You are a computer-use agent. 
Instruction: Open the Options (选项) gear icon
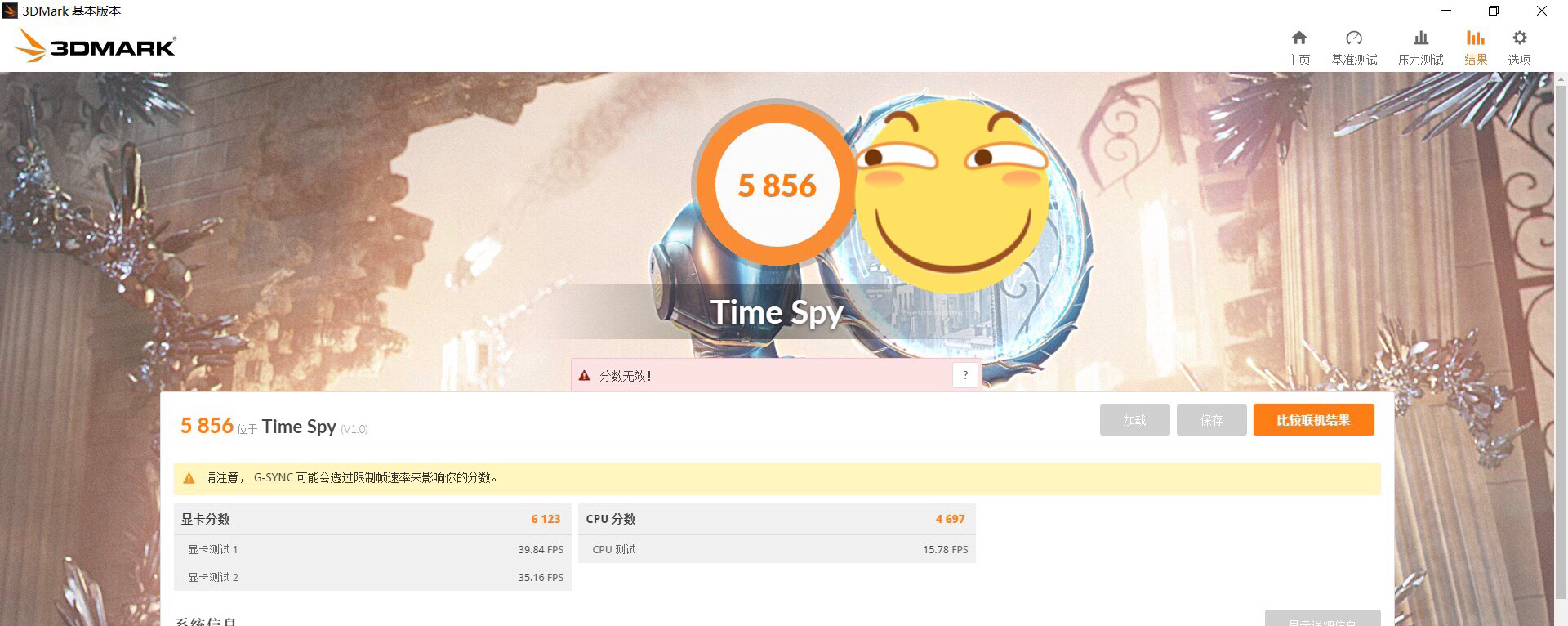pos(1519,38)
